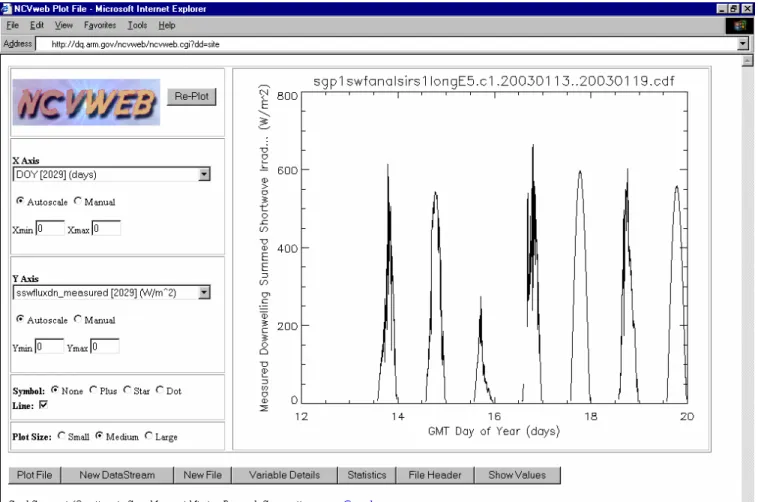The height and width of the screenshot is (502, 758).
Task: Click the plot title sgp1swfanalsirs1longE5 text
Action: click(494, 81)
